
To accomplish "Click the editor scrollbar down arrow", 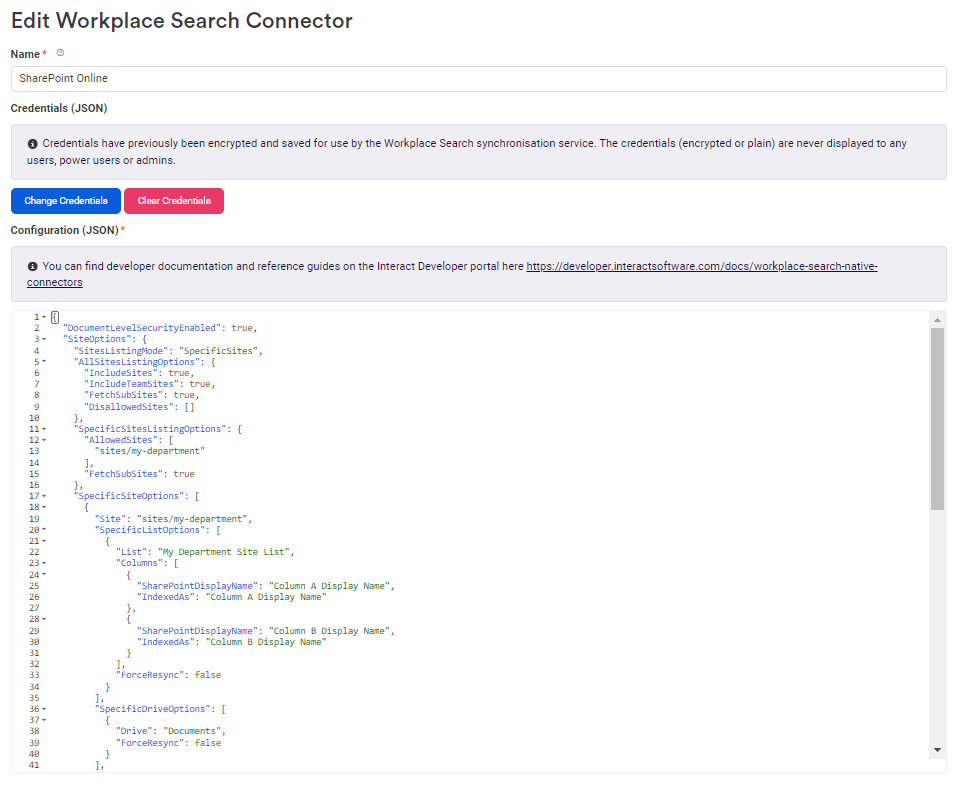I will [x=937, y=749].
